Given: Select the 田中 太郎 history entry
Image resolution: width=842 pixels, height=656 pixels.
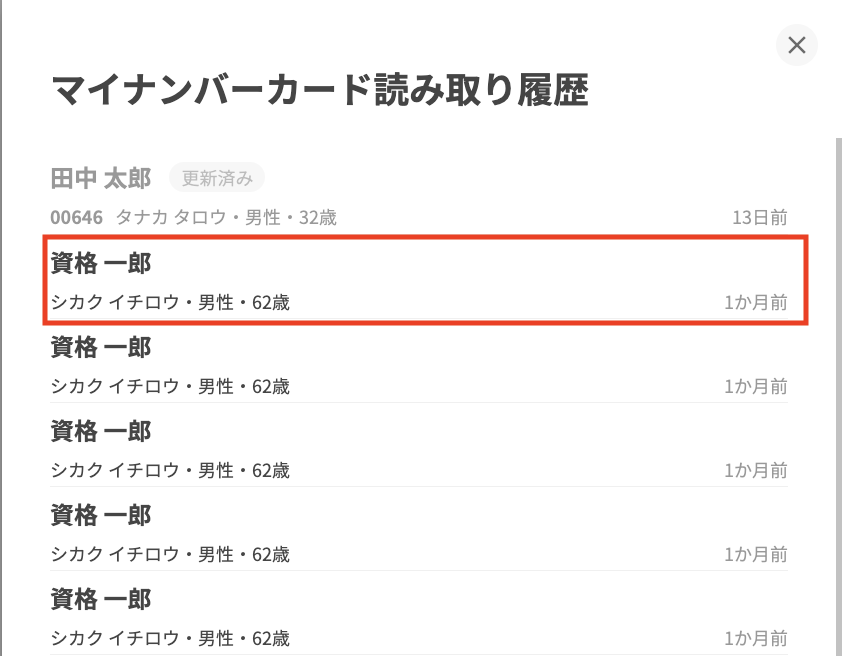Looking at the screenshot, I should click(x=101, y=178).
